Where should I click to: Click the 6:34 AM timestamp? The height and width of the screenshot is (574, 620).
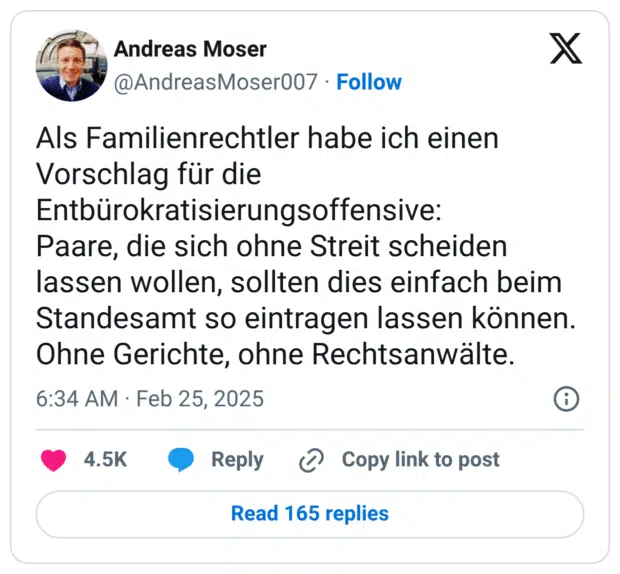point(75,400)
